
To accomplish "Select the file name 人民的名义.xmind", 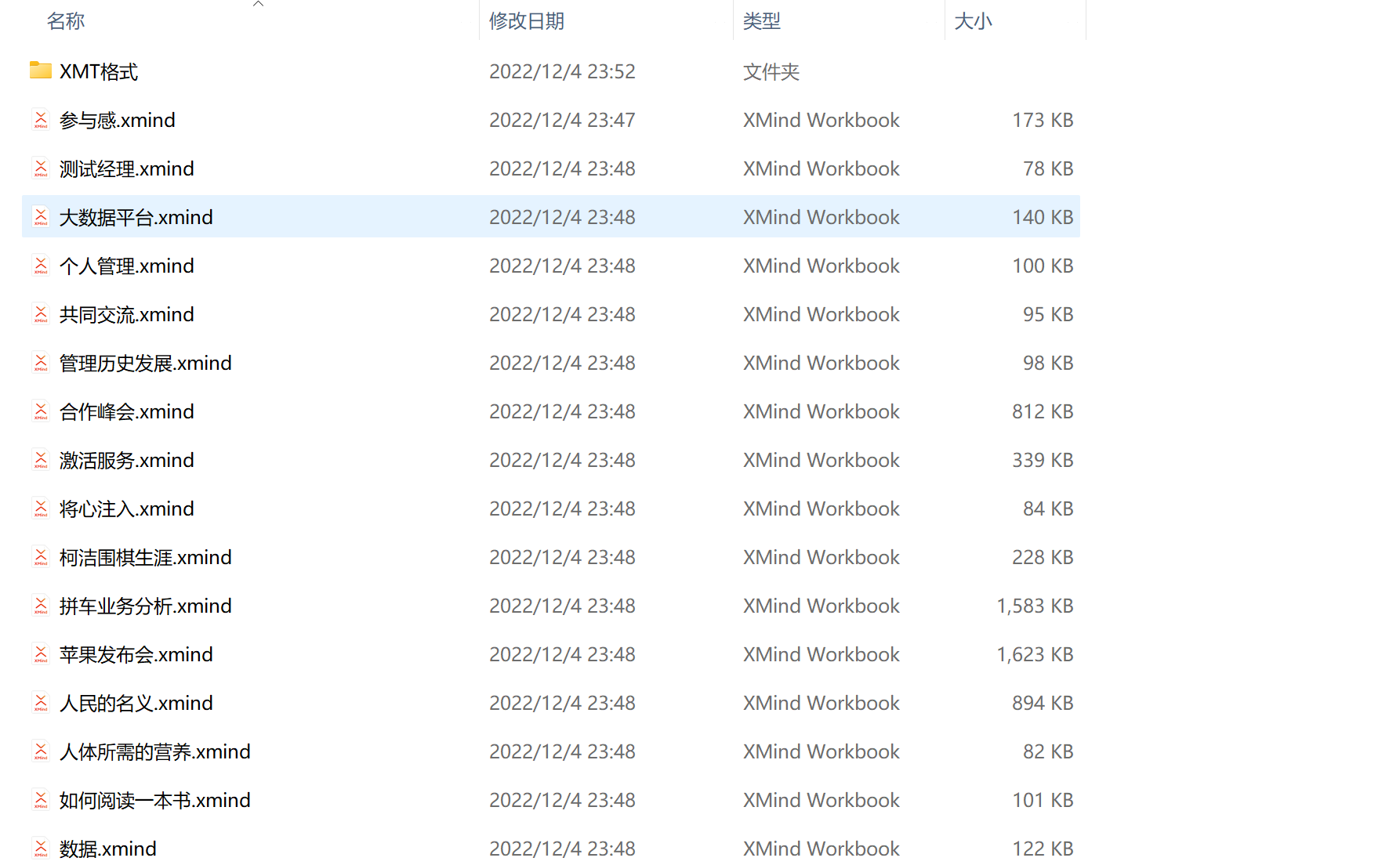I will click(x=136, y=703).
